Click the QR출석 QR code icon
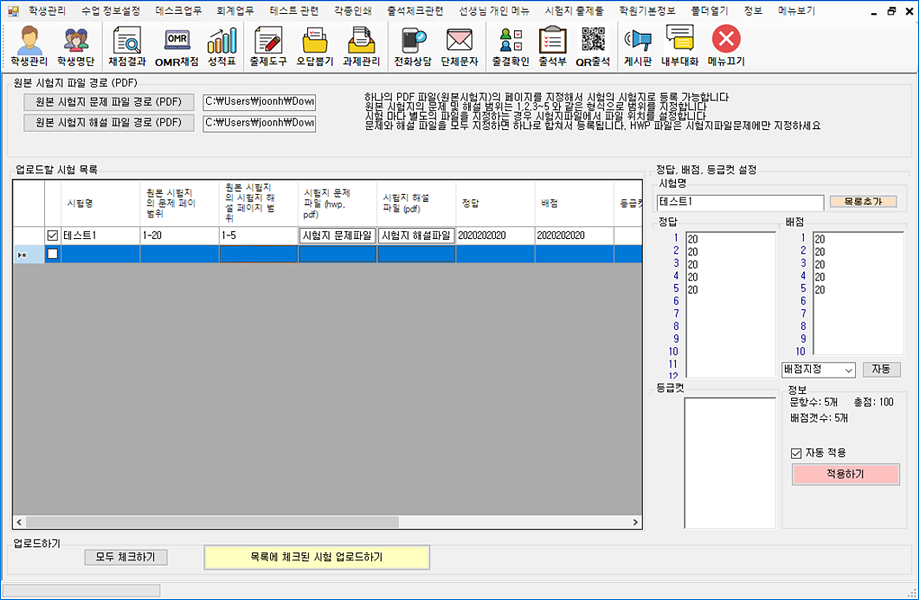Screen dimensions: 919x600 coord(593,46)
